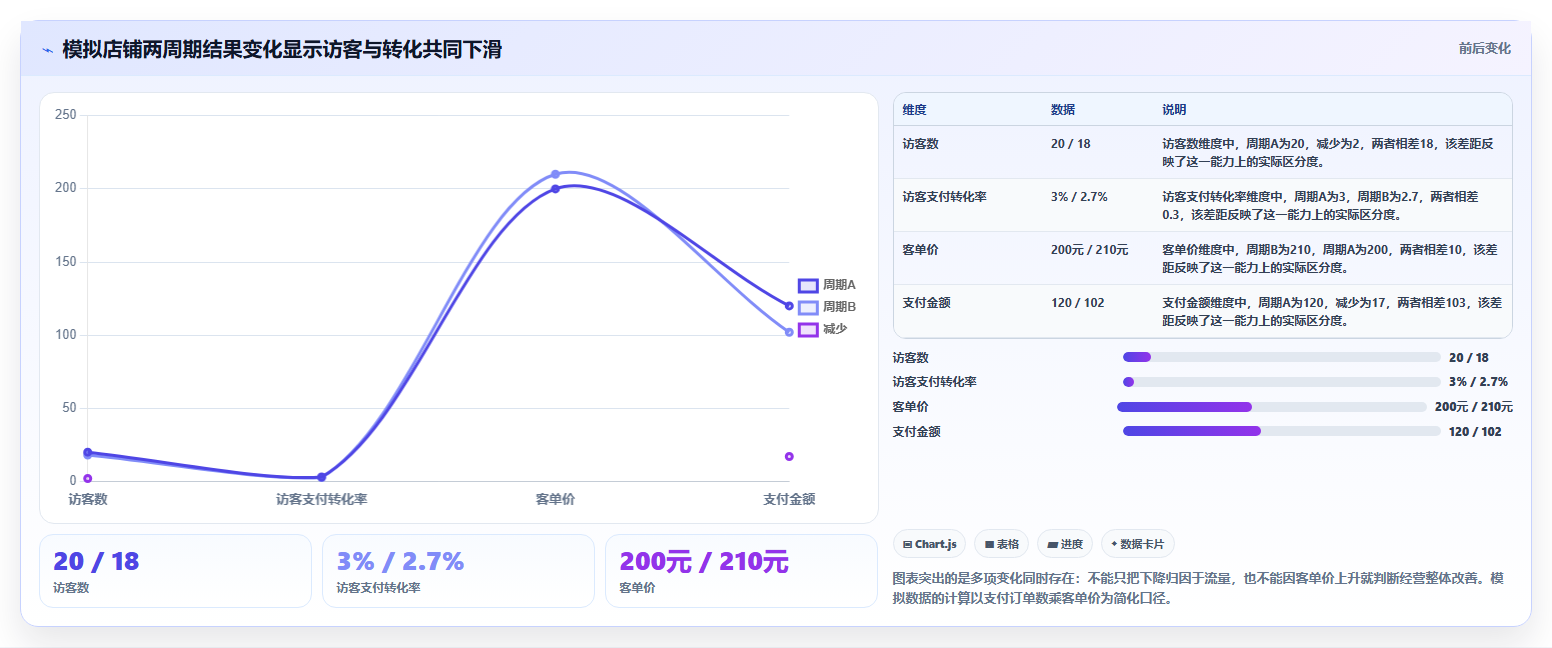The height and width of the screenshot is (648, 1552).
Task: Toggle the 周期B legend entry
Action: [827, 307]
